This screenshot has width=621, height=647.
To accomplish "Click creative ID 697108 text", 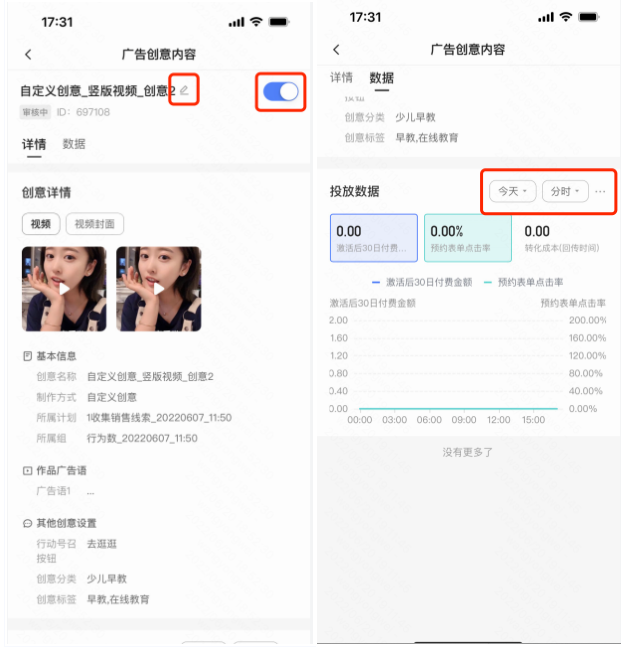I will pos(83,112).
